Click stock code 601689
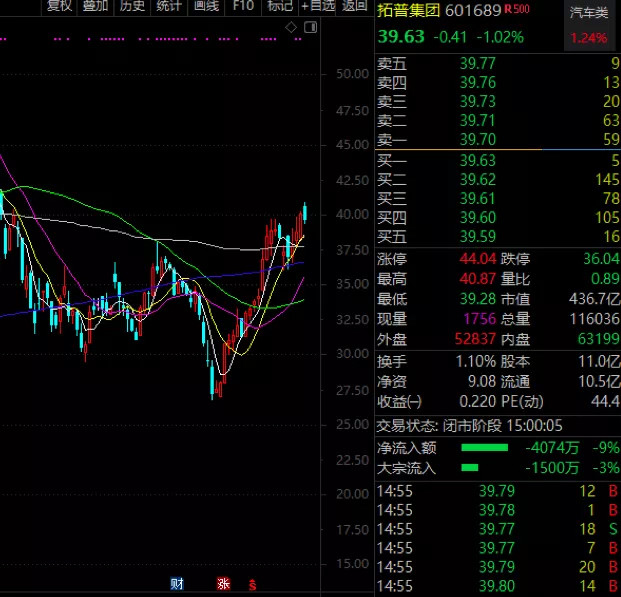The width and height of the screenshot is (621, 597). click(x=473, y=11)
